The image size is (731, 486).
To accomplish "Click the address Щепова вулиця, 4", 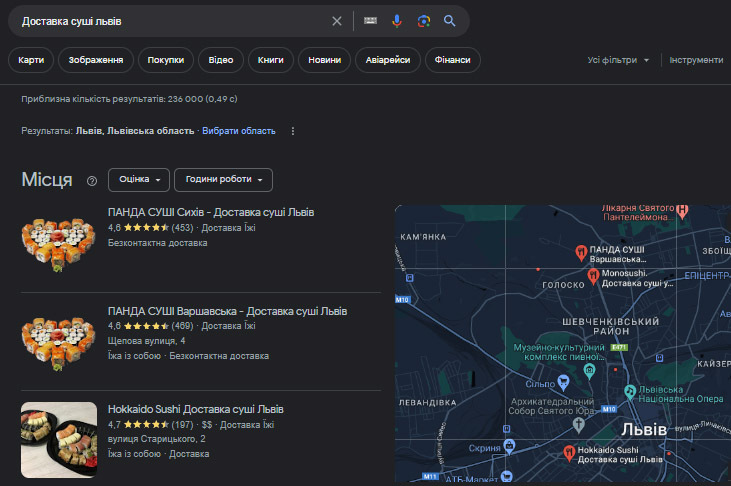I will [146, 341].
